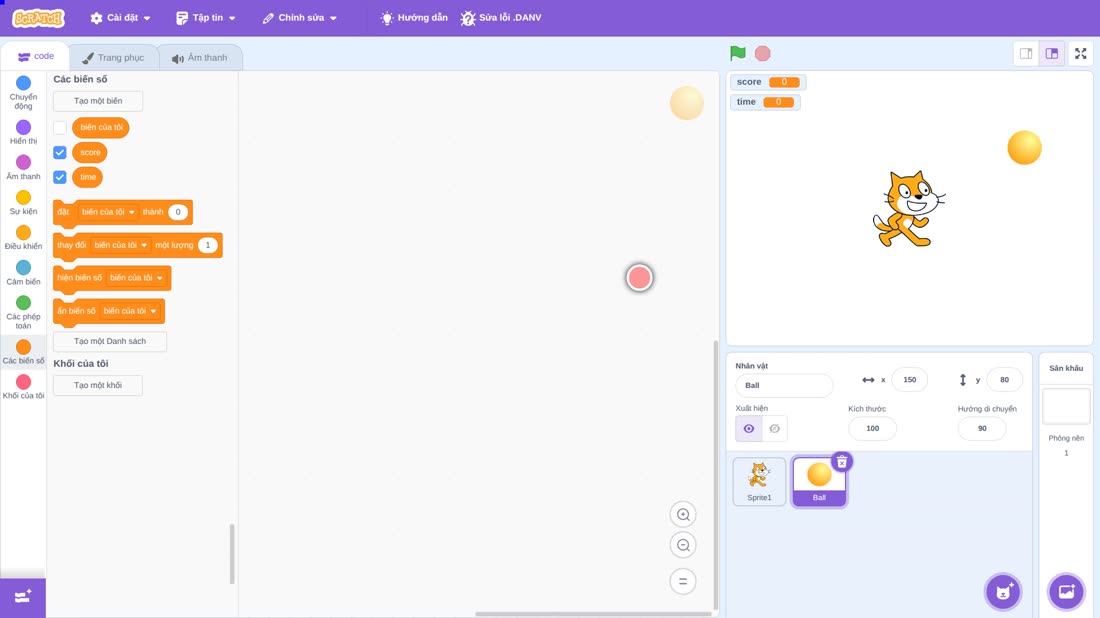The height and width of the screenshot is (618, 1100).
Task: Select the Sự kiện block category
Action: tap(23, 202)
